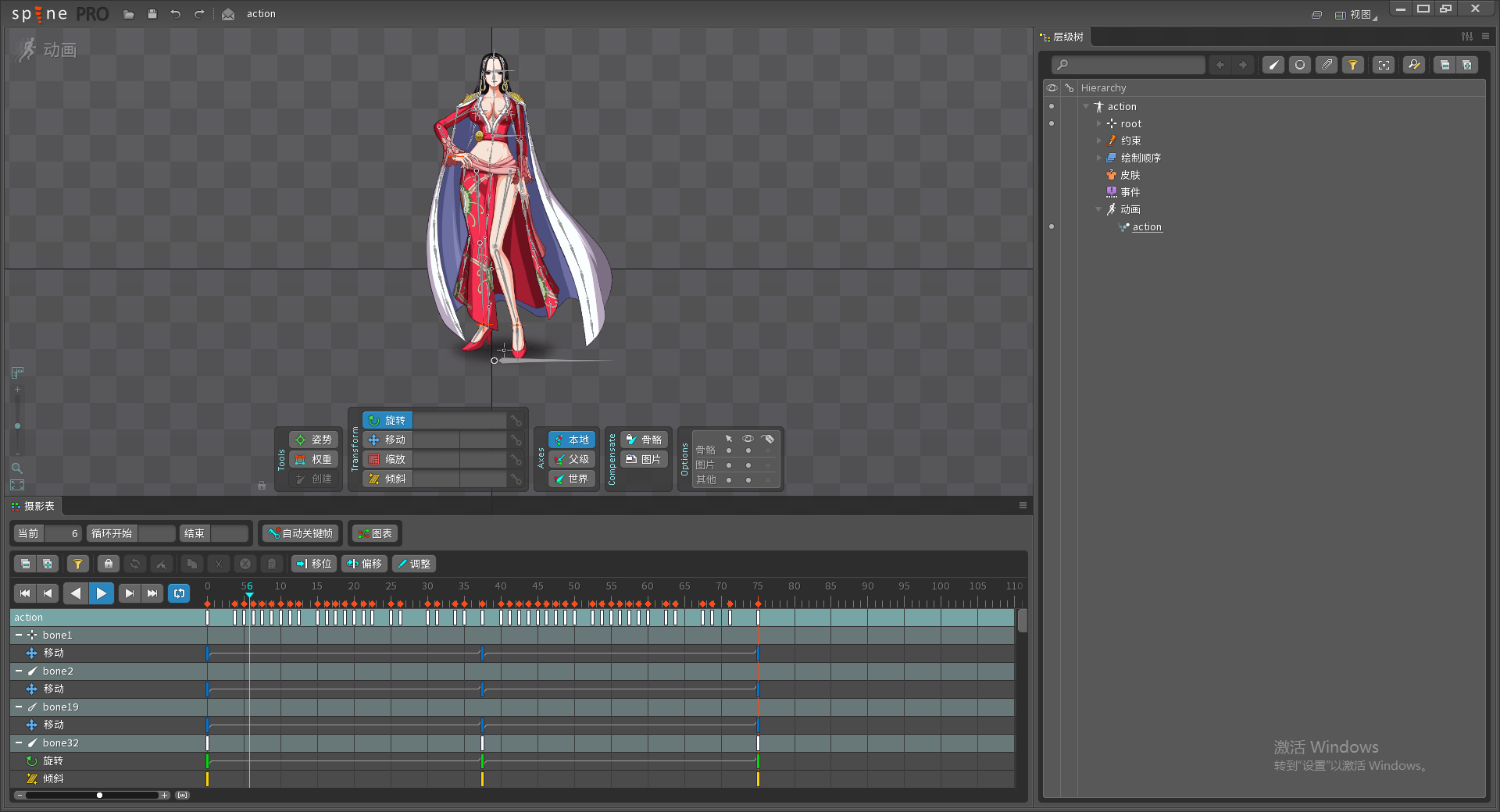Key the rotation with its key icon
This screenshot has width=1500, height=812.
pyautogui.click(x=516, y=421)
